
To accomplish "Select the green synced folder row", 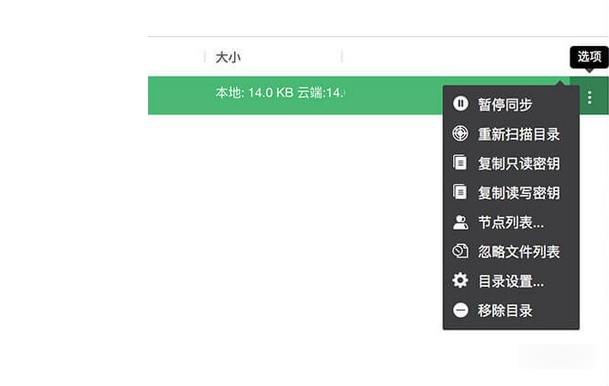I will pyautogui.click(x=295, y=96).
